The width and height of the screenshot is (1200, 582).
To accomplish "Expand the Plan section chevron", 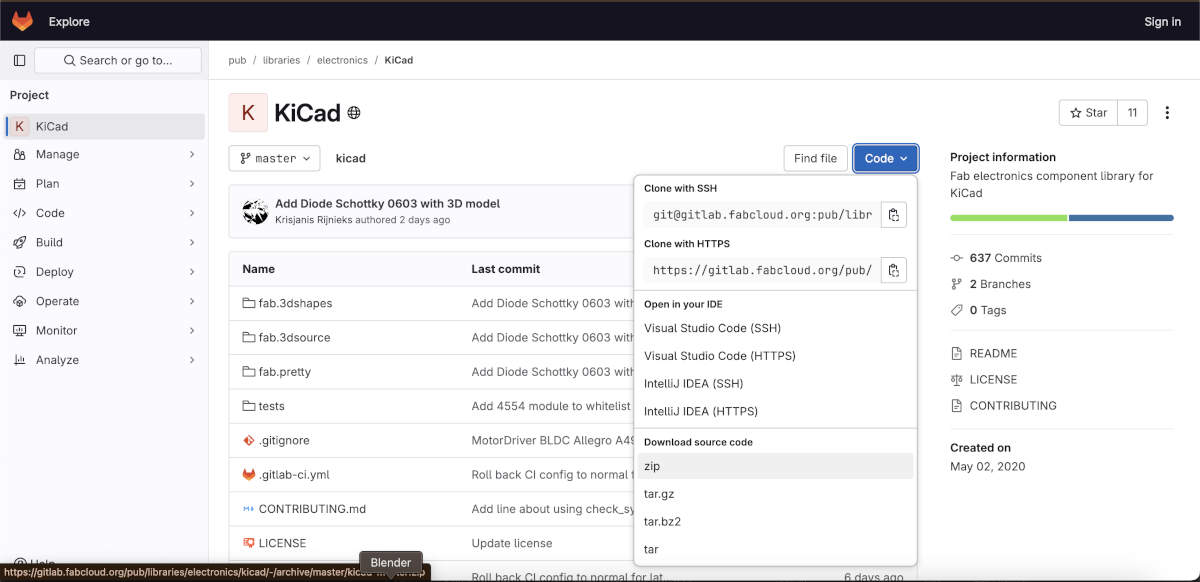I will 191,184.
